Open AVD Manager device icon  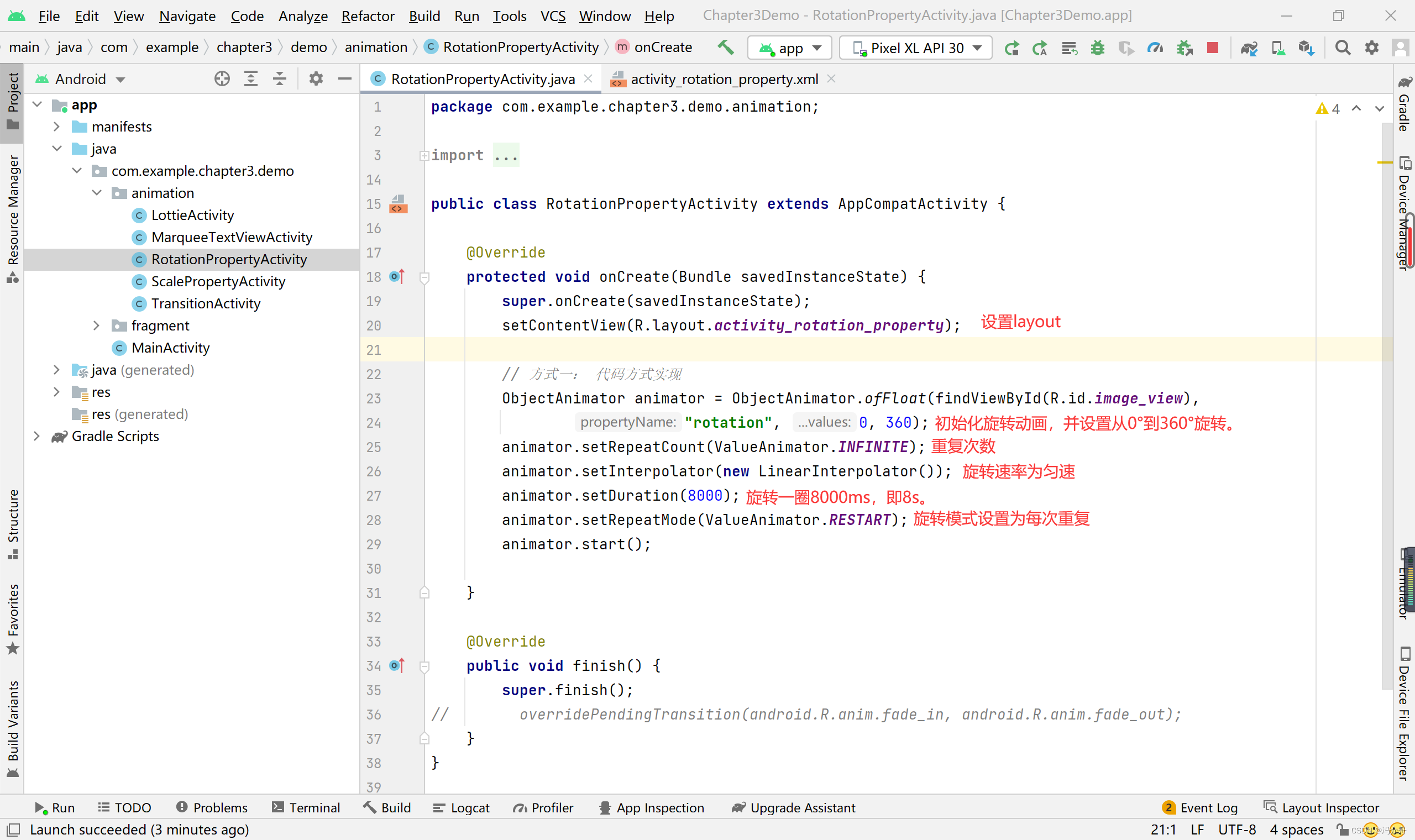point(1278,48)
